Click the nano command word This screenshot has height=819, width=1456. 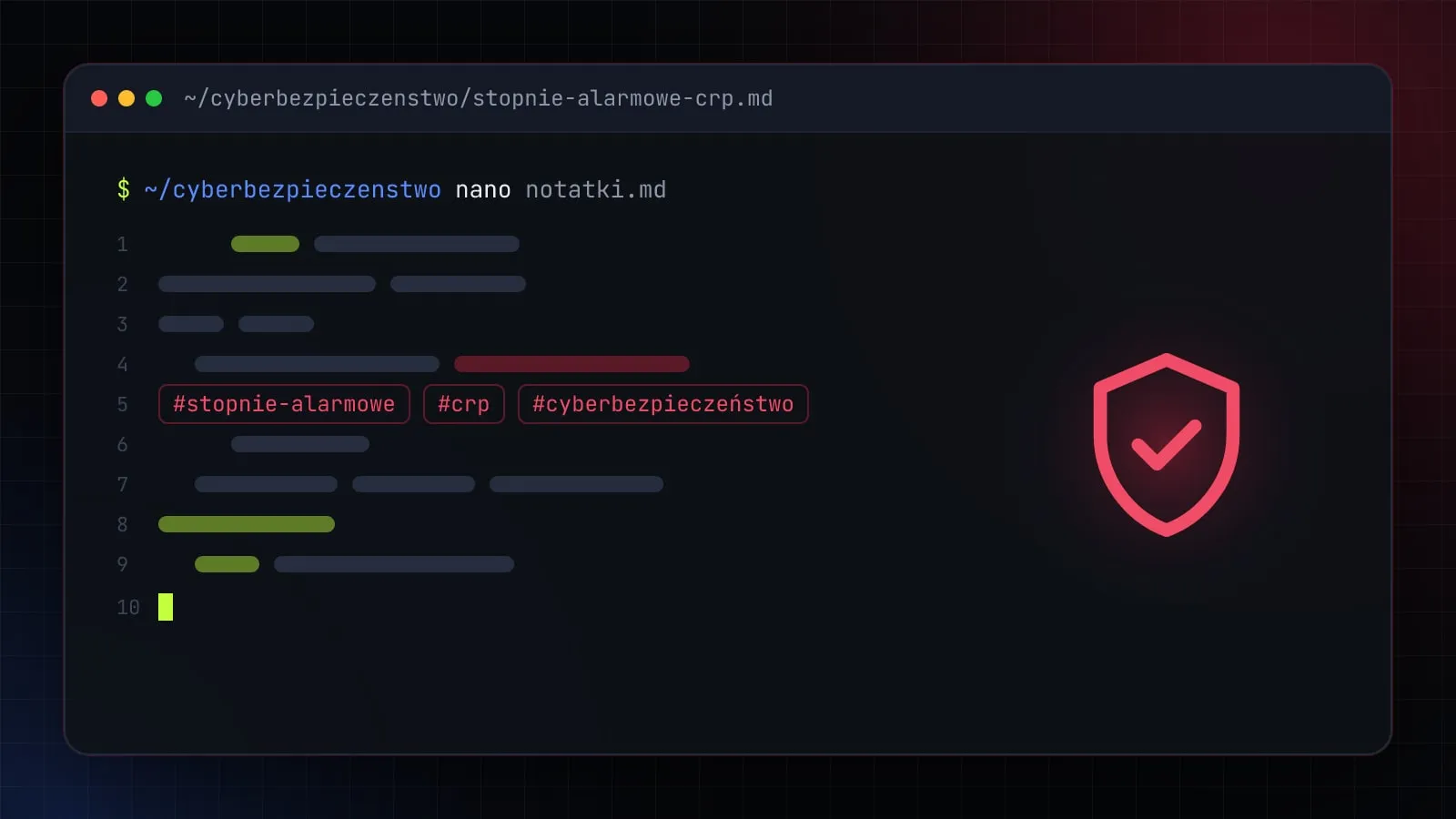point(483,190)
